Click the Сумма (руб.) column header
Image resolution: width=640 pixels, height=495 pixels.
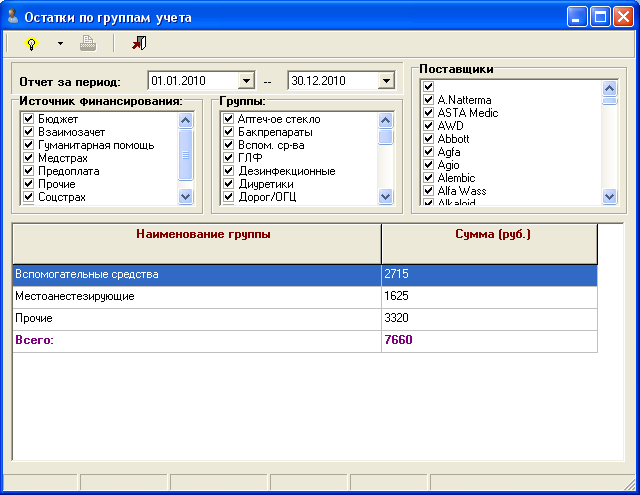(488, 235)
